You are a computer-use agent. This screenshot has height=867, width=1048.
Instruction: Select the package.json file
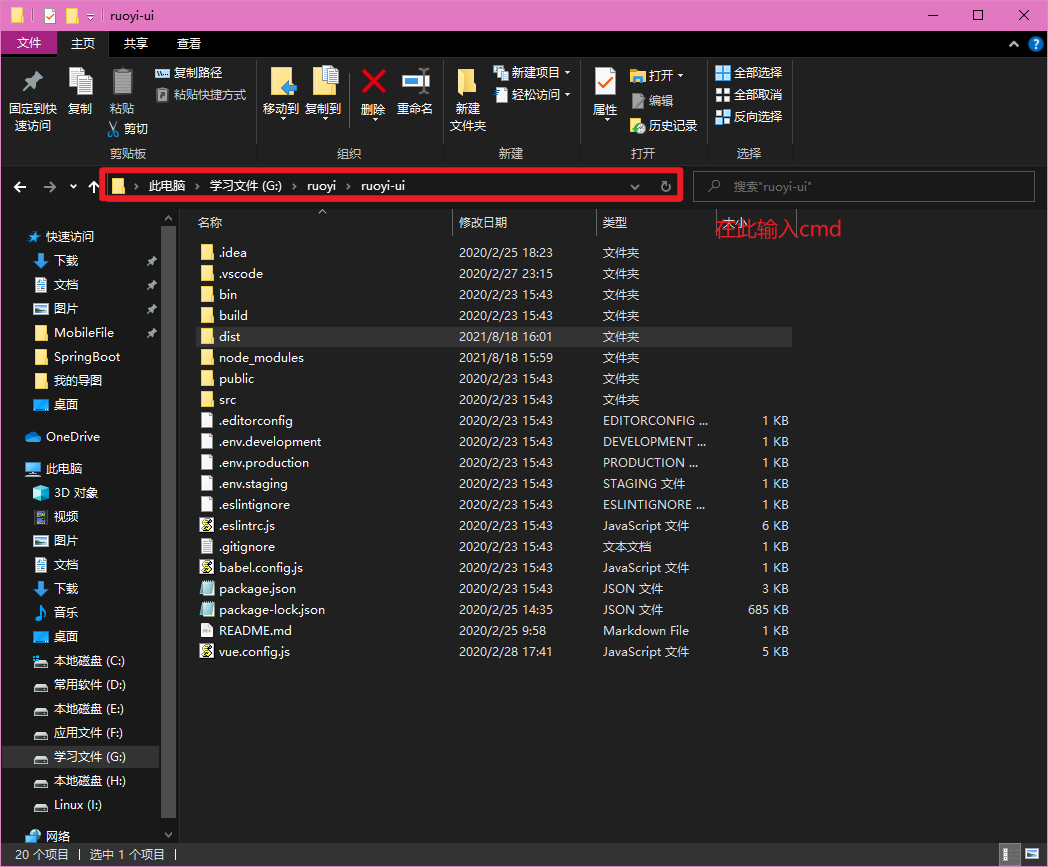pos(257,589)
